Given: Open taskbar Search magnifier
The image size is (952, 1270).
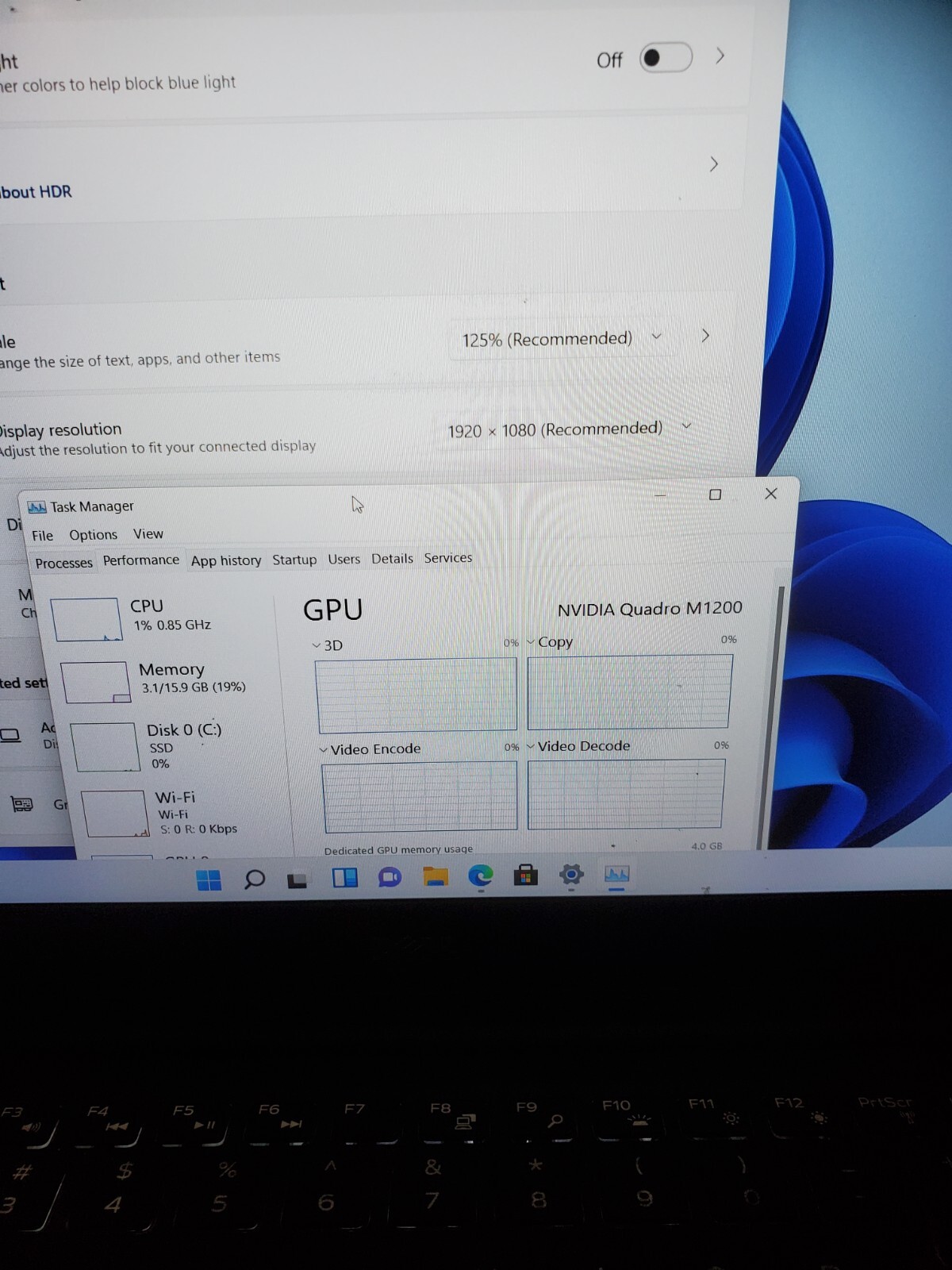Looking at the screenshot, I should 254,879.
